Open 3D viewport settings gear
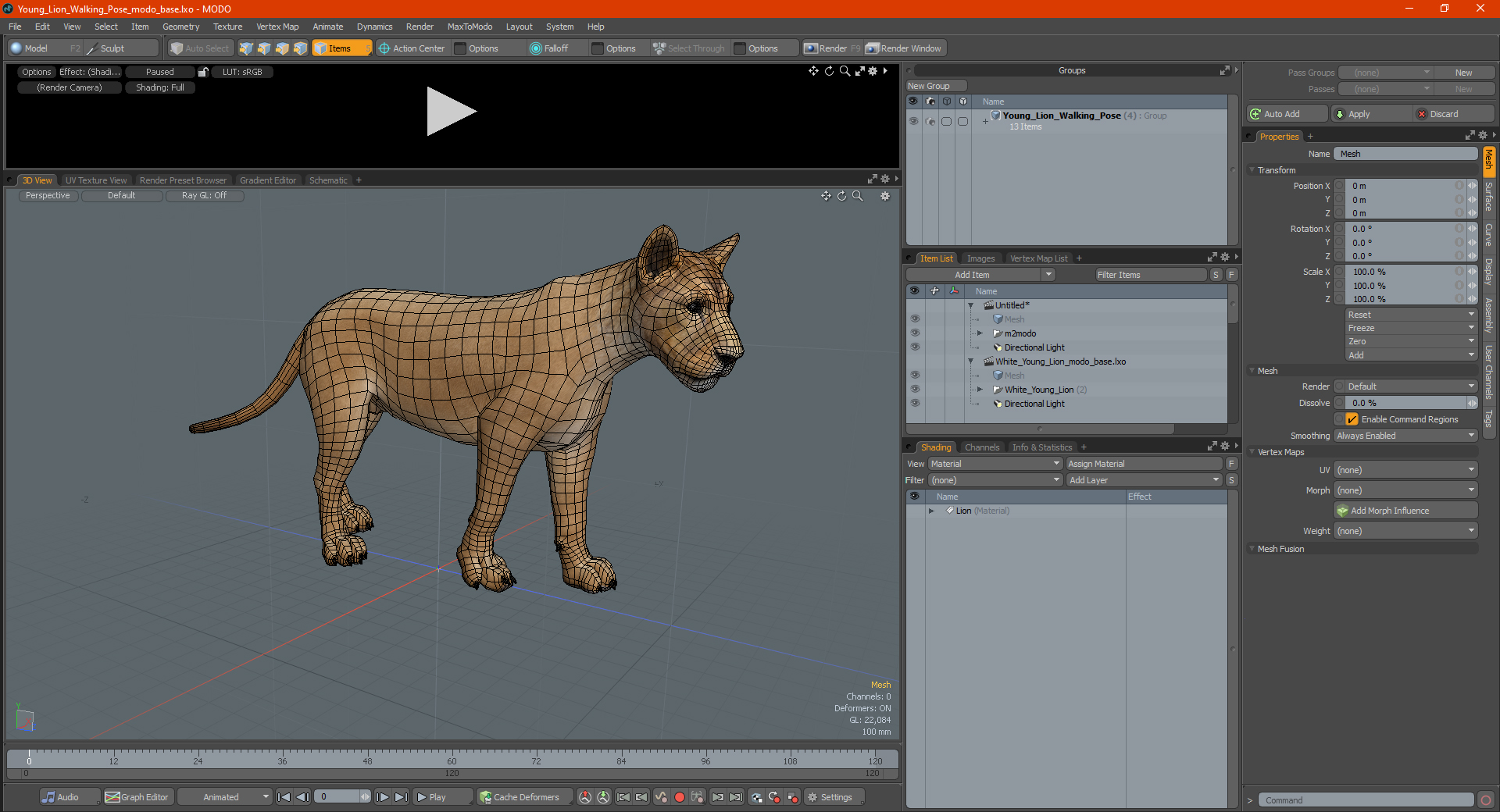The image size is (1500, 812). pyautogui.click(x=885, y=196)
